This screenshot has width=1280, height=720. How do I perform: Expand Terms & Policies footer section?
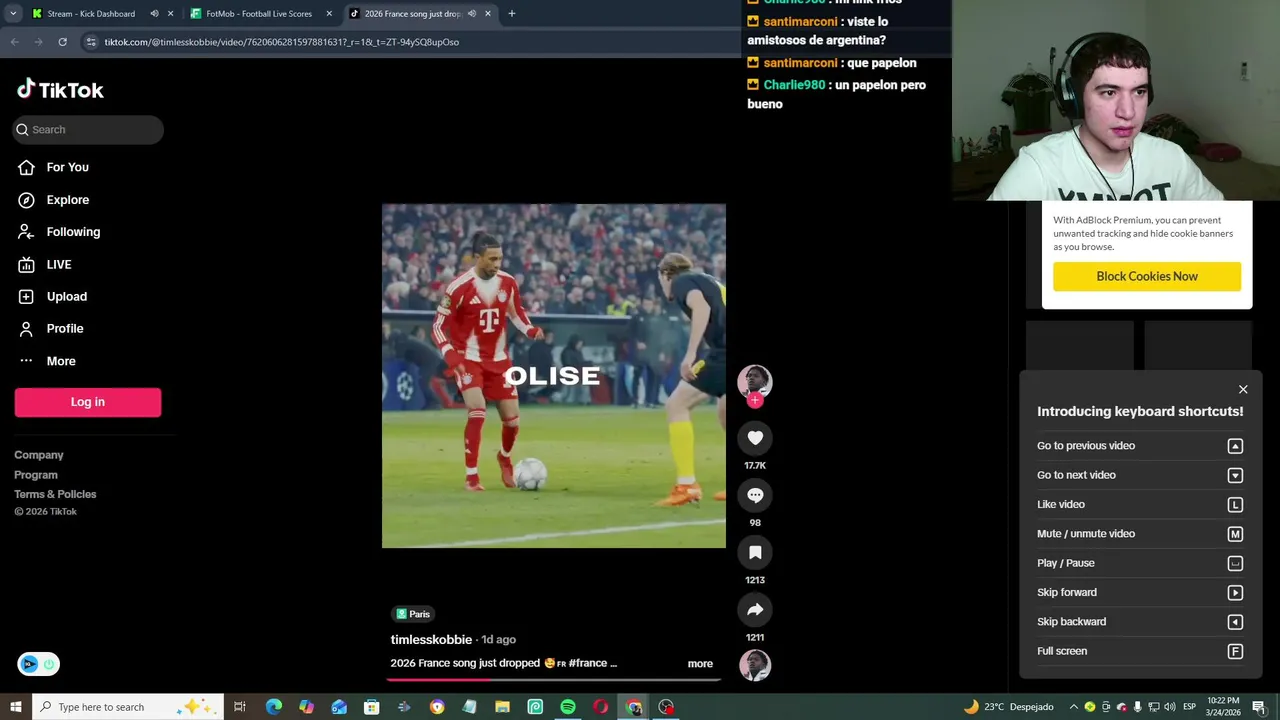[x=55, y=494]
